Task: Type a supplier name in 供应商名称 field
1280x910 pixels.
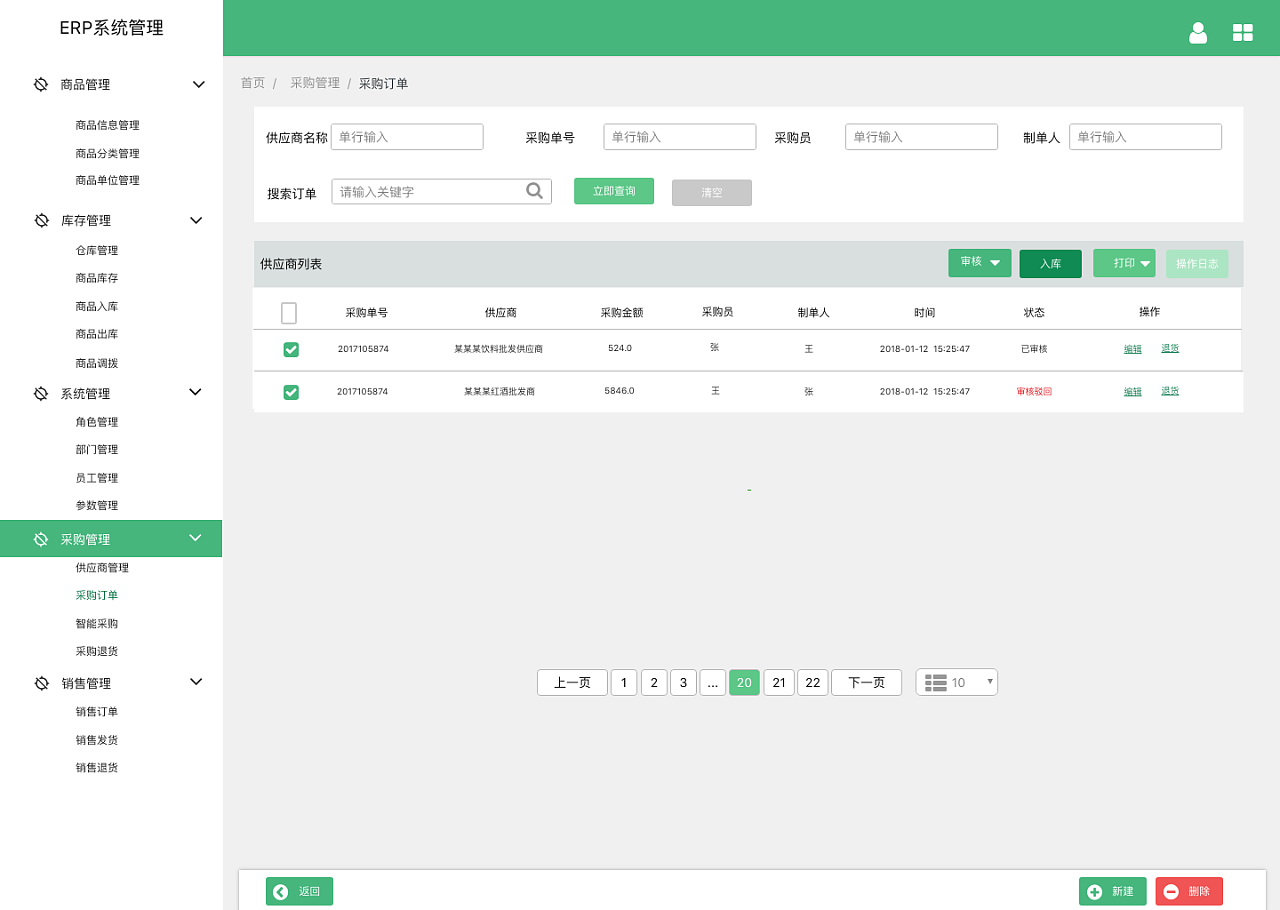Action: [407, 137]
